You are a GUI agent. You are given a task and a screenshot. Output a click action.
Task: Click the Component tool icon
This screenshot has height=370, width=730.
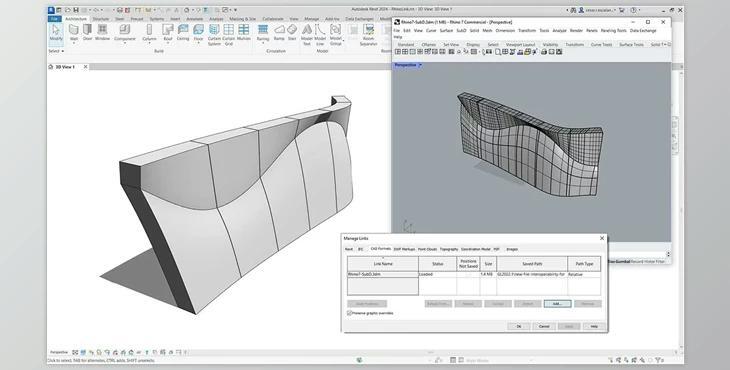[124, 30]
